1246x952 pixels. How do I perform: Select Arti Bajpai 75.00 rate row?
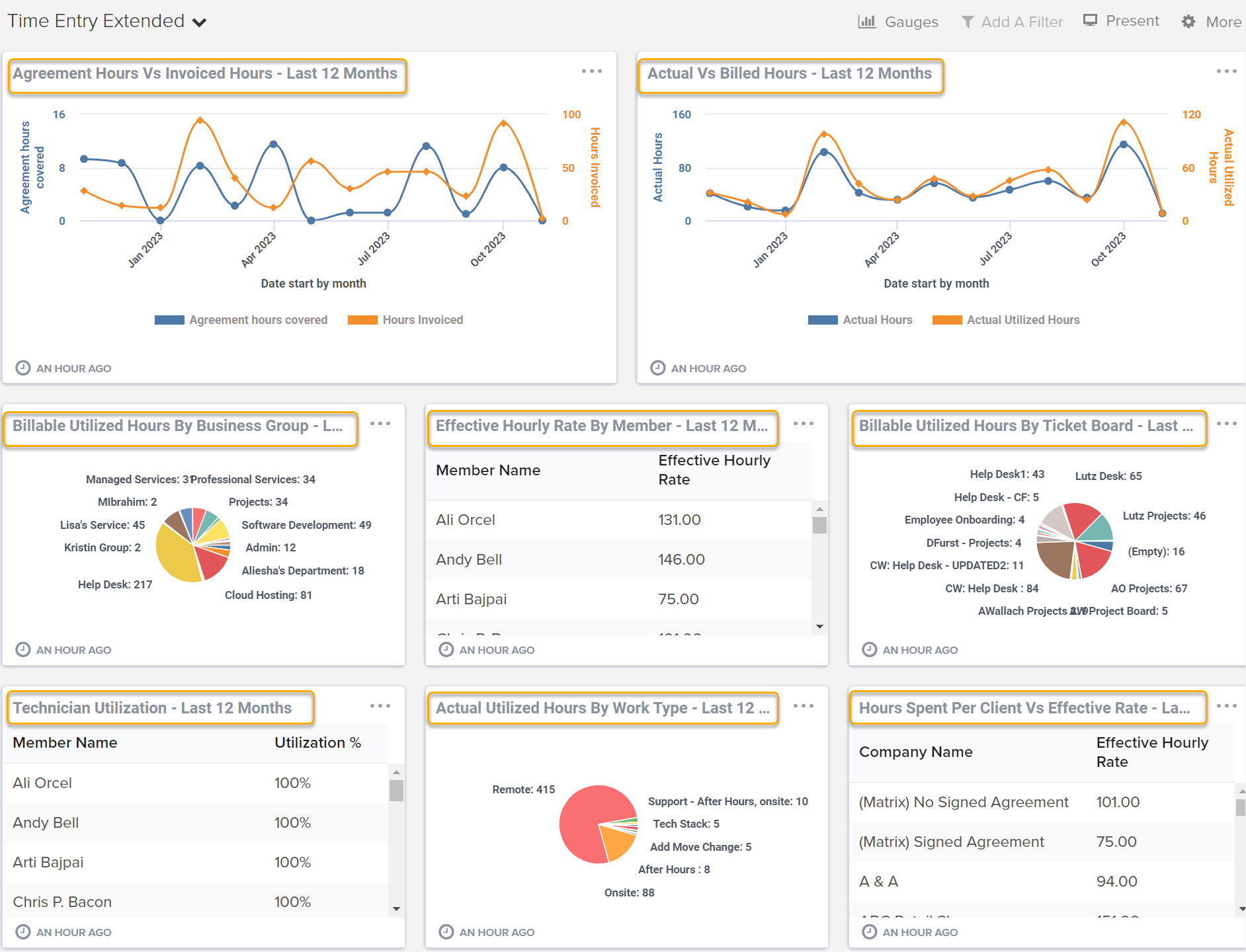coord(618,599)
